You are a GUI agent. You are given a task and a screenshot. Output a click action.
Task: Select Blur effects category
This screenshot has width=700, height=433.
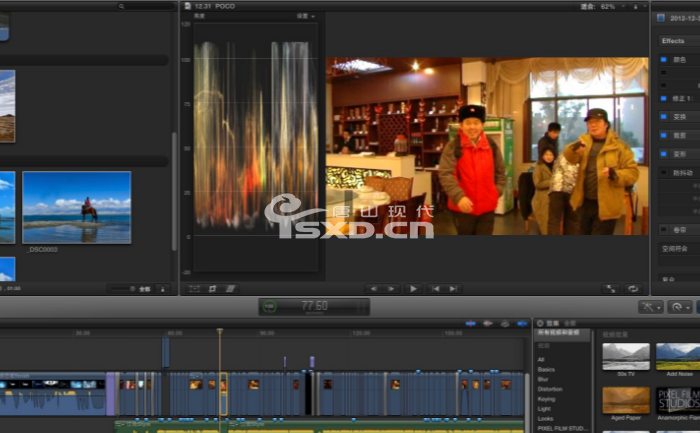[x=543, y=379]
